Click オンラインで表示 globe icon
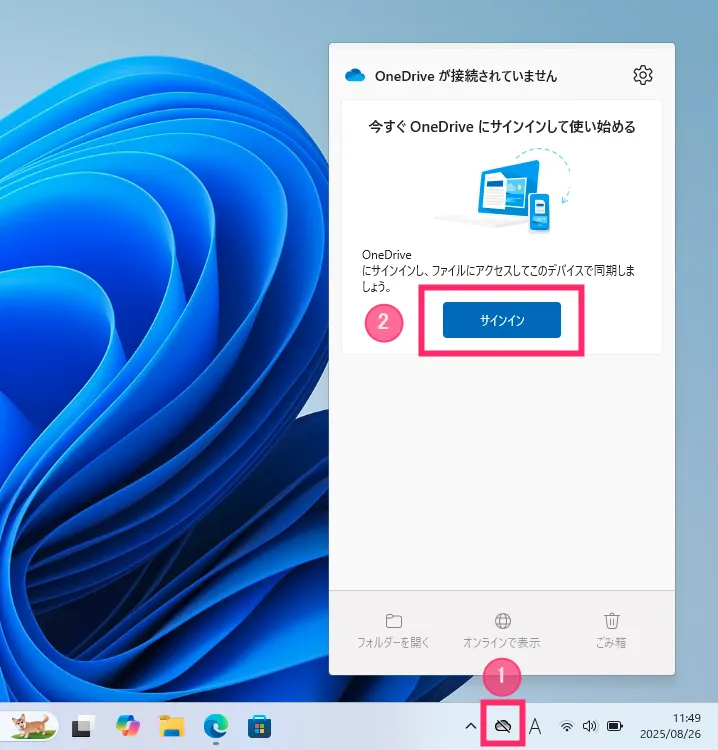 502,621
